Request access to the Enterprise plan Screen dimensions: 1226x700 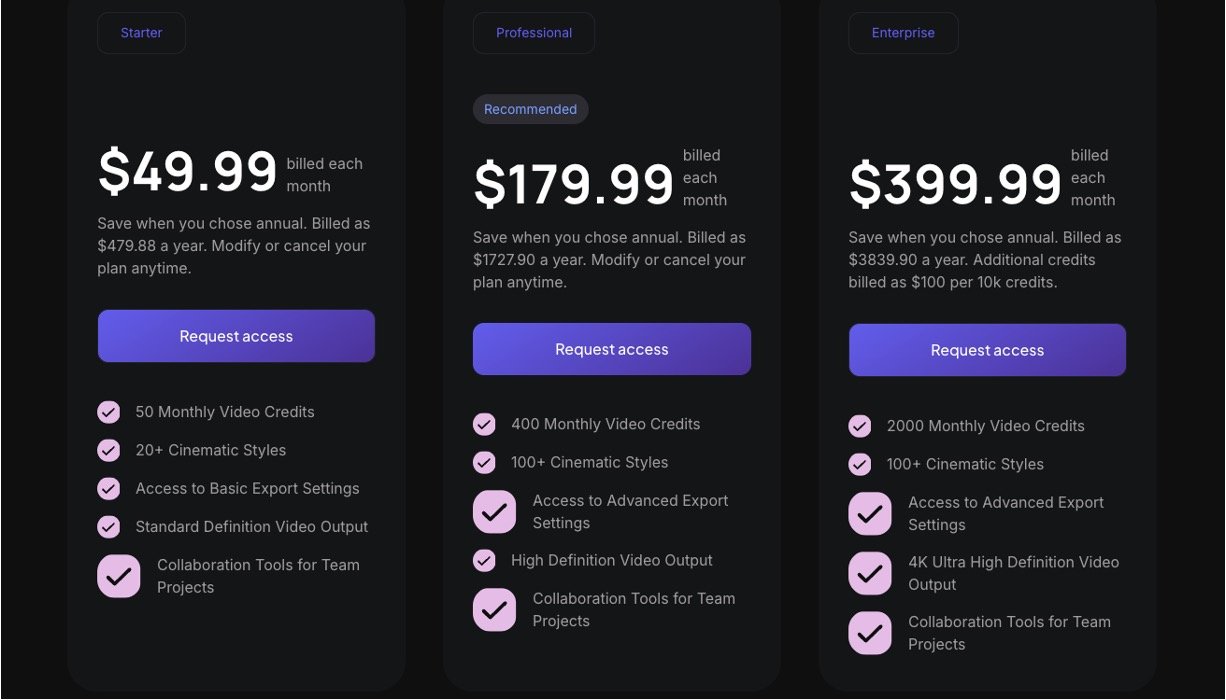click(x=987, y=350)
